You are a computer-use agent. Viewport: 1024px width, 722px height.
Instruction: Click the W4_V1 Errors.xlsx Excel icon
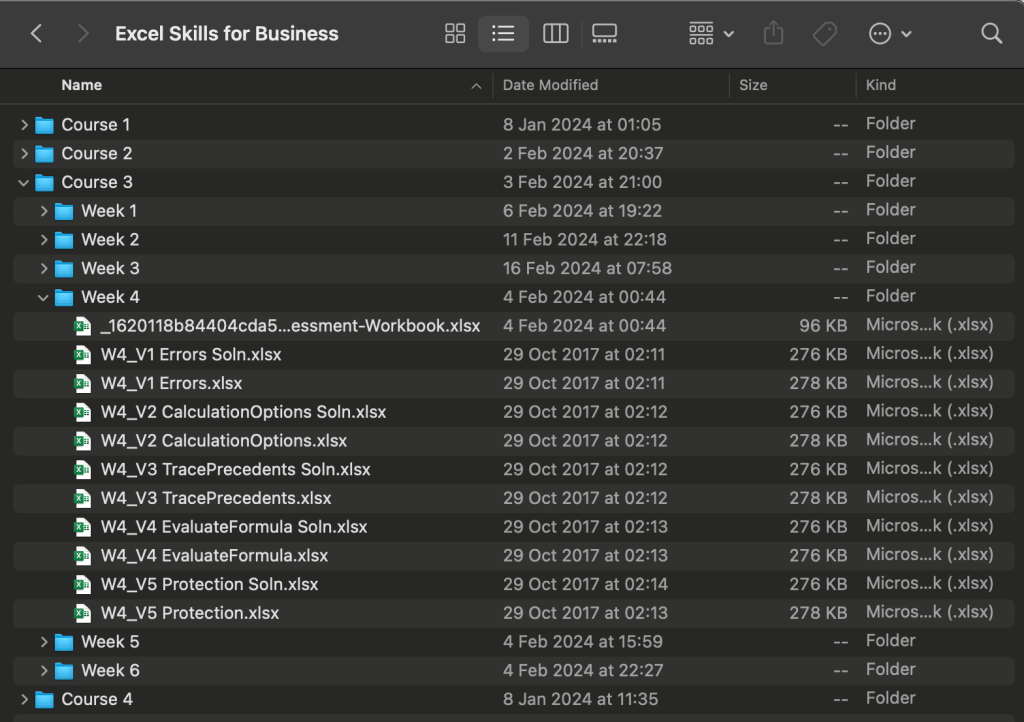[83, 383]
